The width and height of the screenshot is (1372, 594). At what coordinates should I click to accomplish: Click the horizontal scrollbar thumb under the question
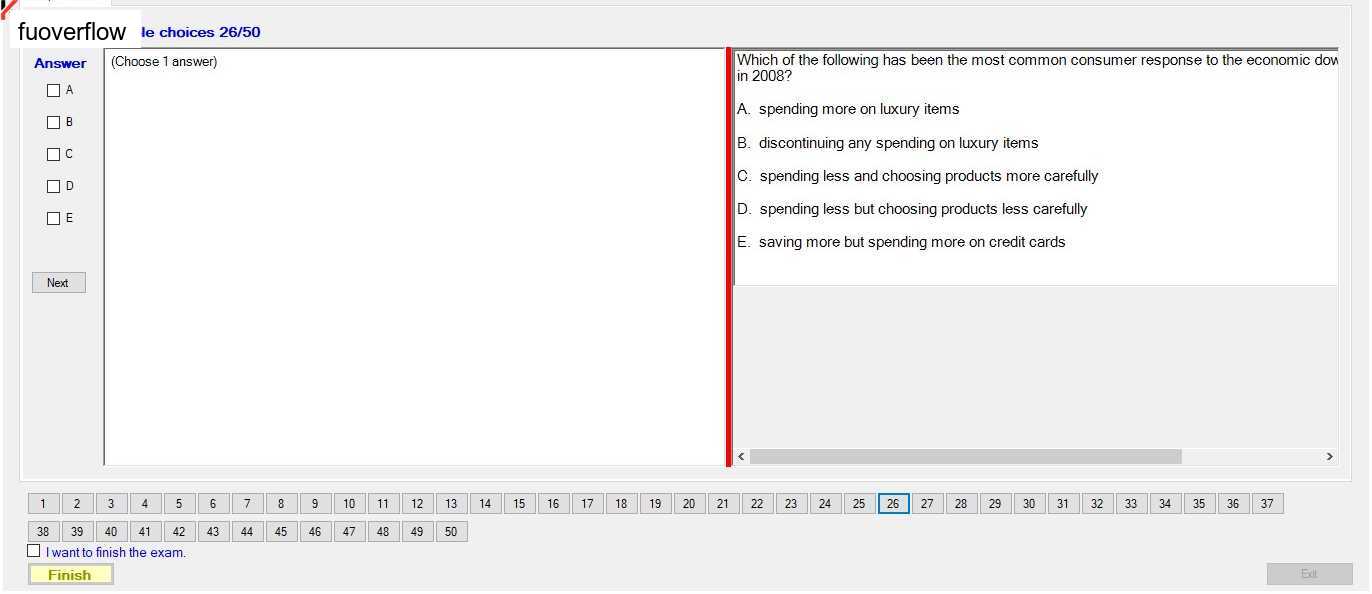(965, 456)
